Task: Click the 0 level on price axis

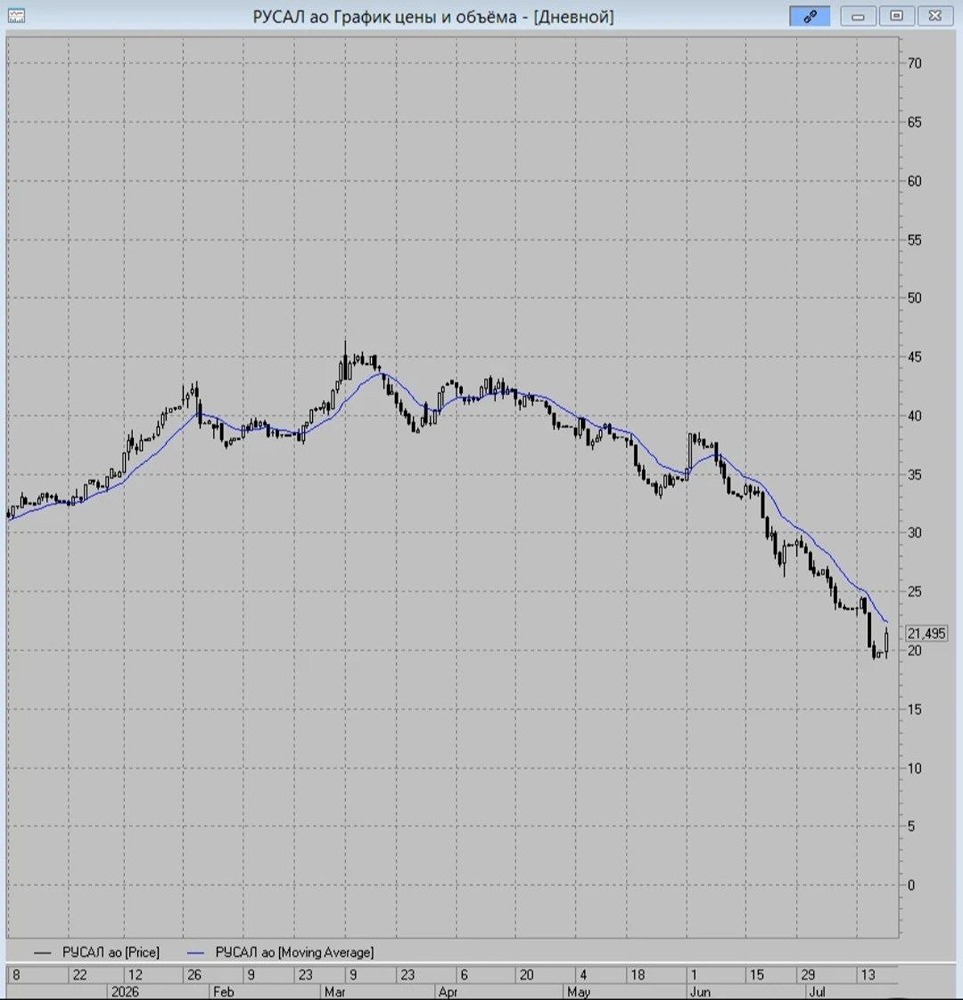Action: [911, 885]
